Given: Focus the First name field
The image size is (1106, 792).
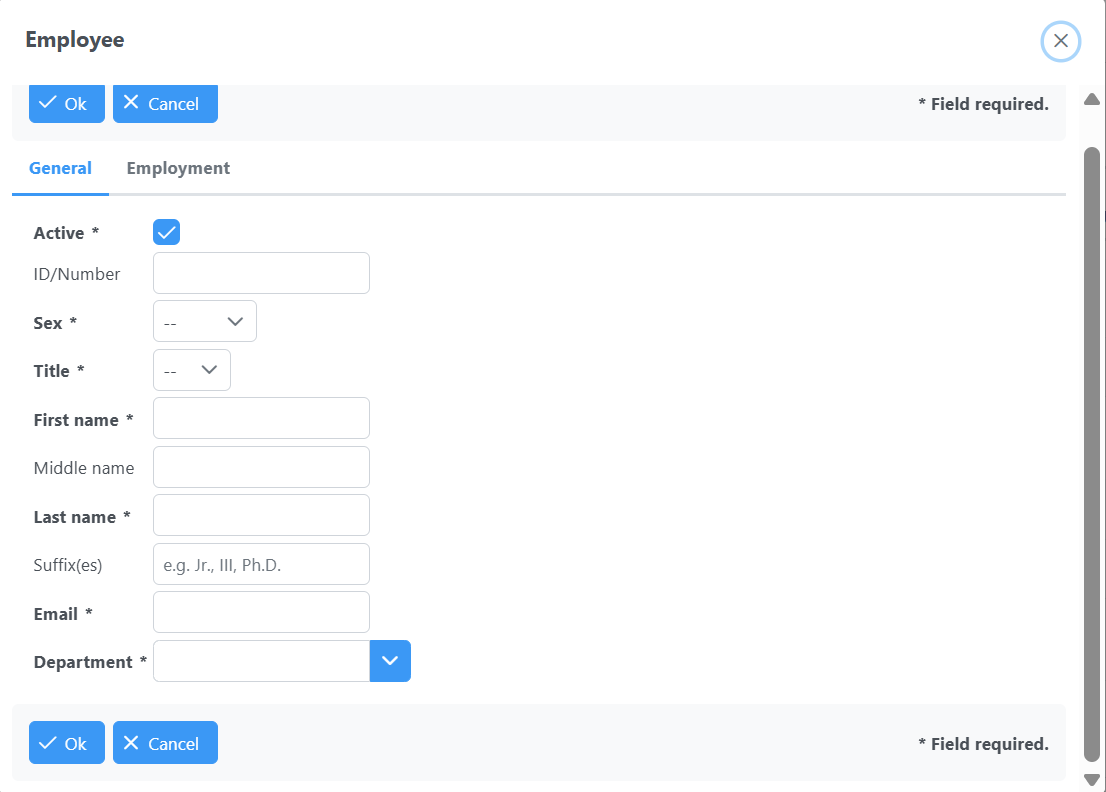Looking at the screenshot, I should (x=261, y=419).
